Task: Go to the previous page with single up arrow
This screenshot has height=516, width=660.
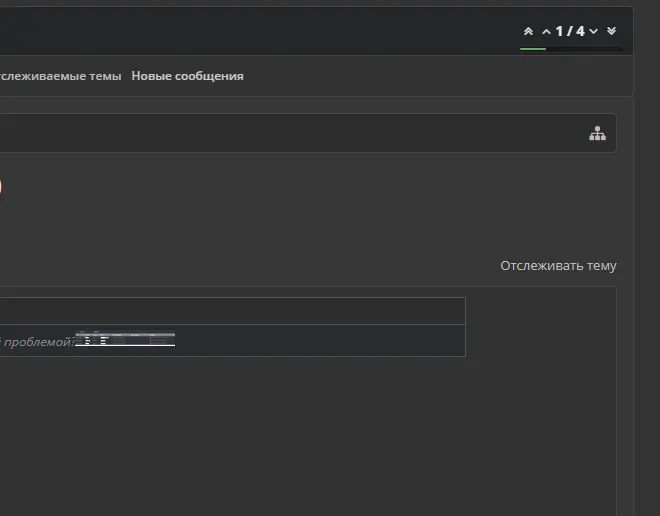Action: [x=546, y=32]
